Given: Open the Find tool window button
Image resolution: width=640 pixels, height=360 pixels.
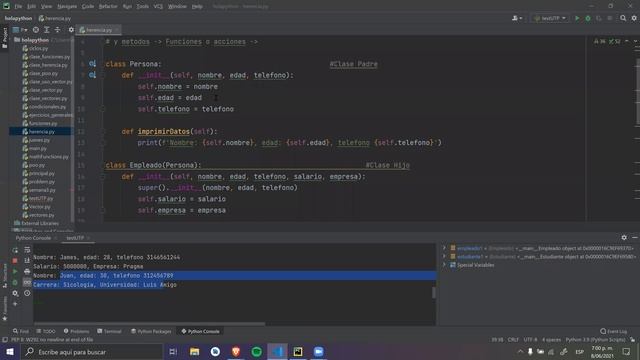Looking at the screenshot, I should pos(20,331).
